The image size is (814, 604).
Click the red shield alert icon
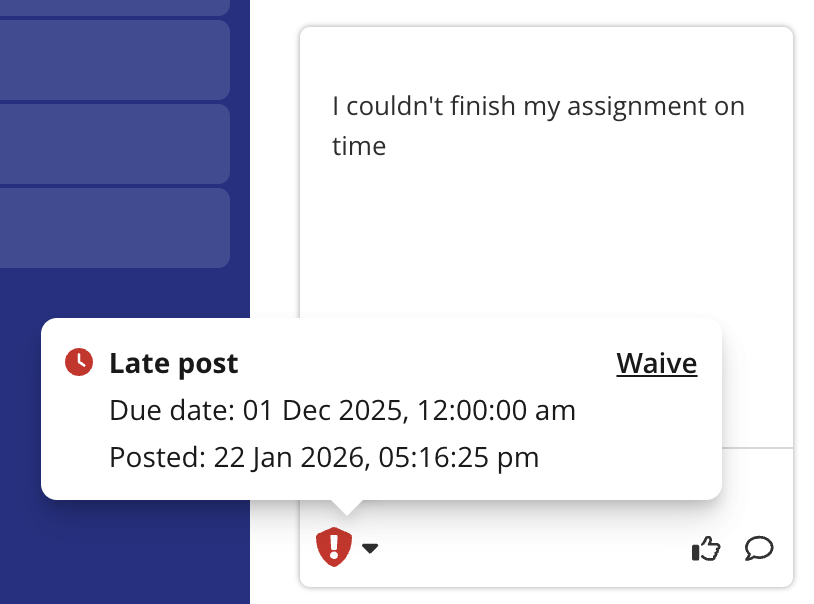pyautogui.click(x=334, y=547)
